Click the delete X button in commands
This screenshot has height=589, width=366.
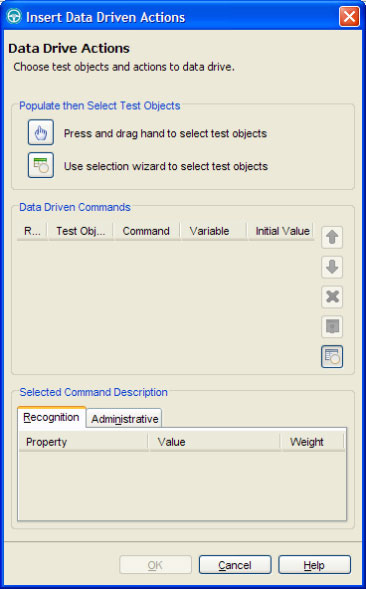[332, 297]
